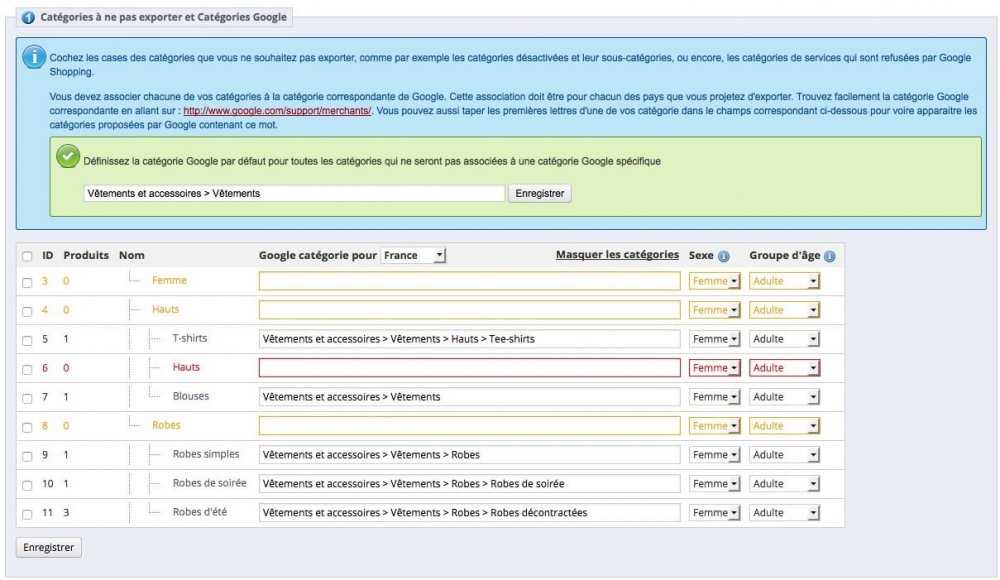Image resolution: width=1000 pixels, height=580 pixels.
Task: Click the Nom column header
Action: [131, 255]
